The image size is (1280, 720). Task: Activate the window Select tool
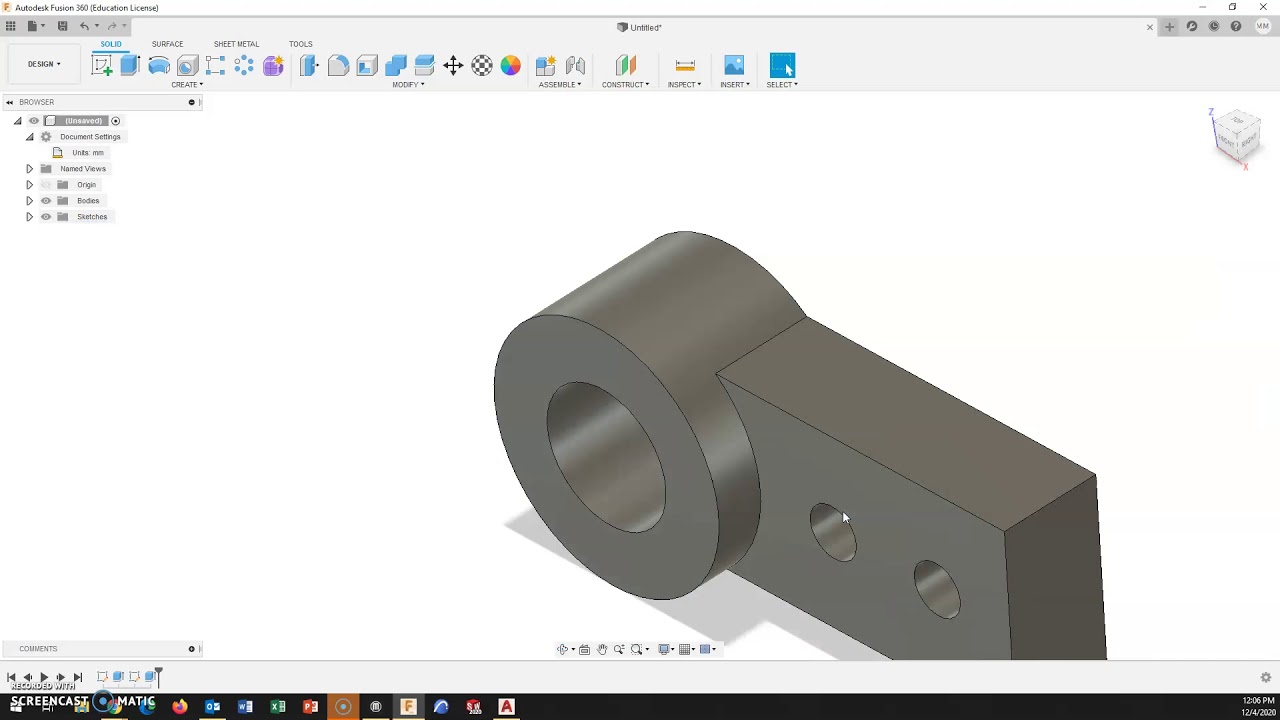[x=782, y=66]
